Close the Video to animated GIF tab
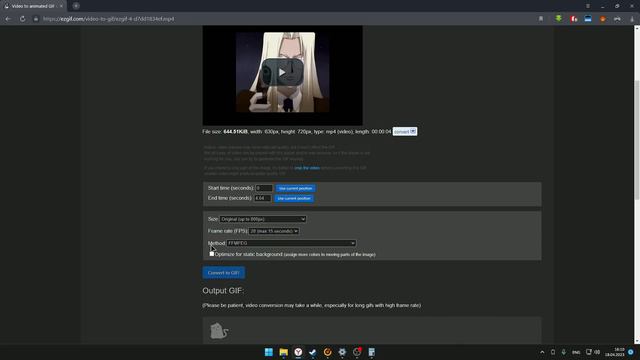This screenshot has height=360, width=640. coord(61,6)
